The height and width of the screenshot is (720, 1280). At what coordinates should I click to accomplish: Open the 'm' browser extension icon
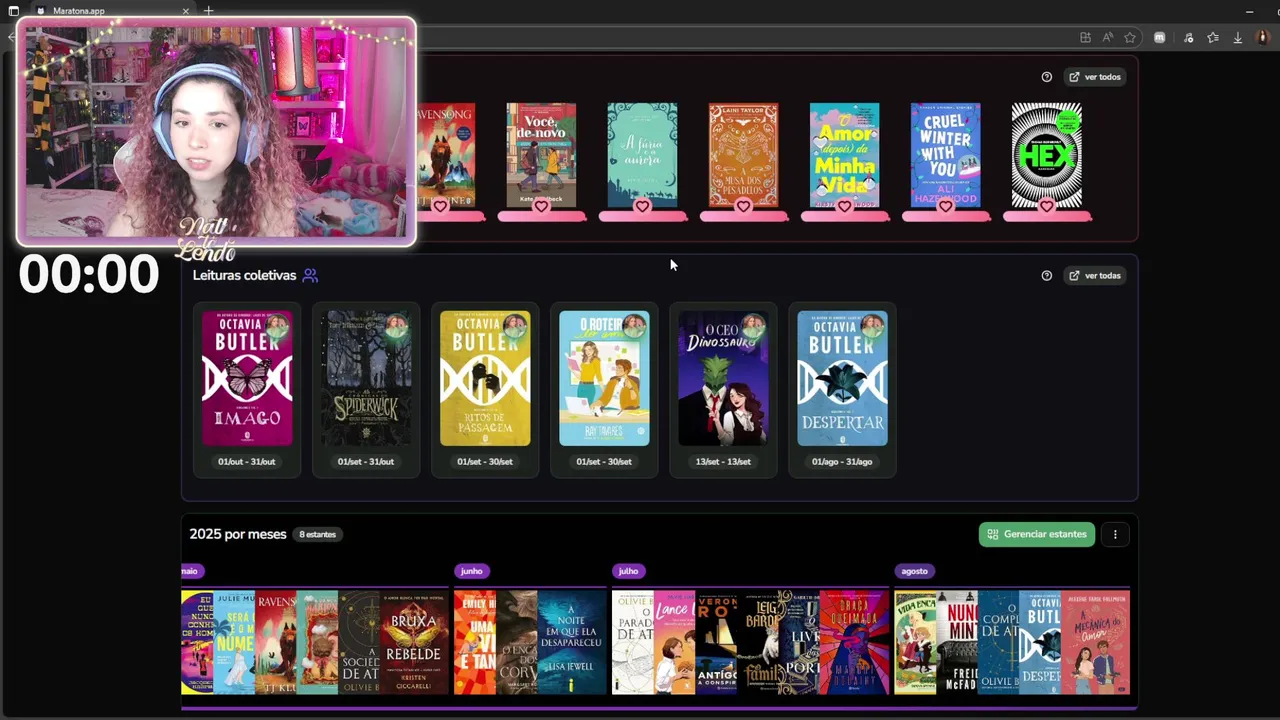pos(1159,38)
